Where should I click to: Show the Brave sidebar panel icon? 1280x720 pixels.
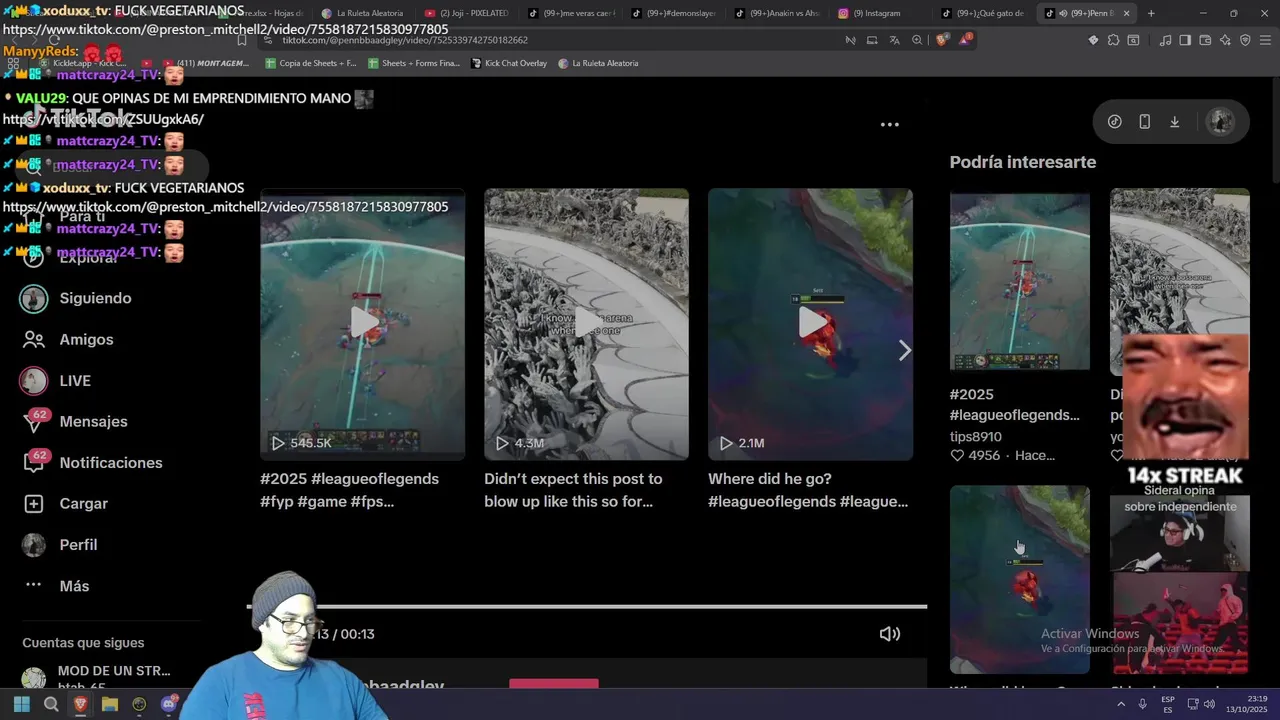tap(1185, 40)
